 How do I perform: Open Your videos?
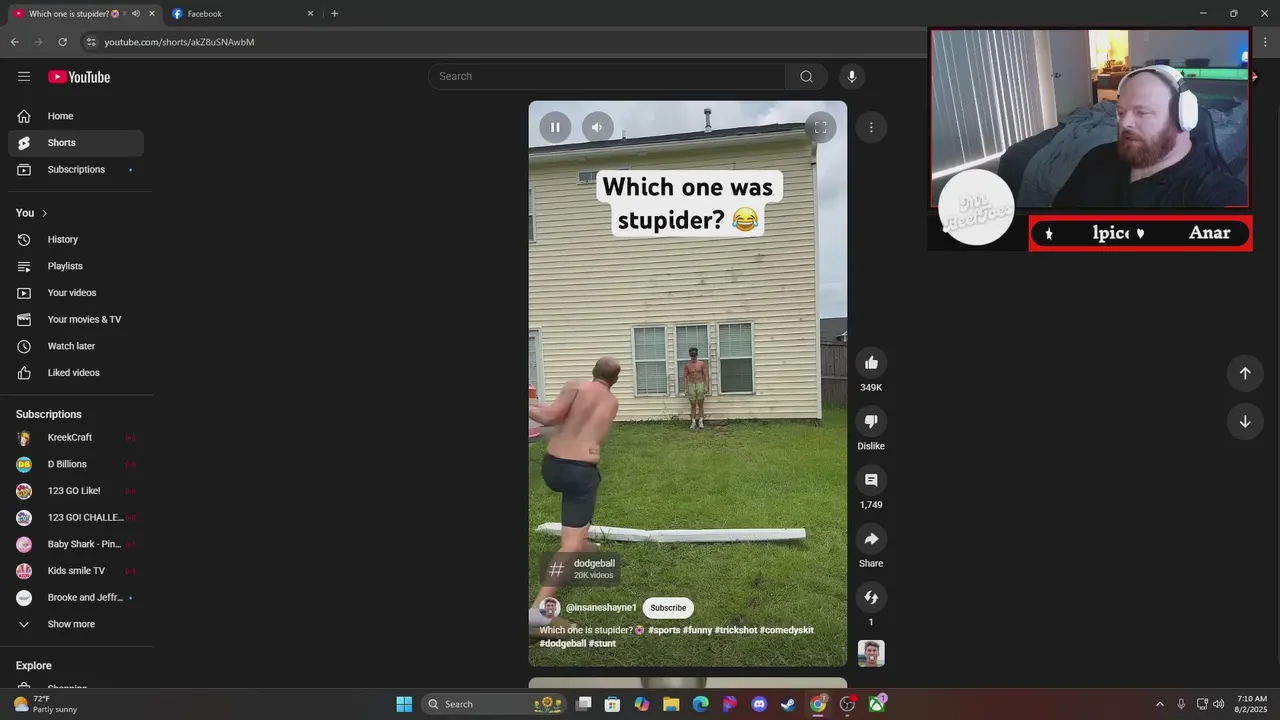tap(76, 293)
